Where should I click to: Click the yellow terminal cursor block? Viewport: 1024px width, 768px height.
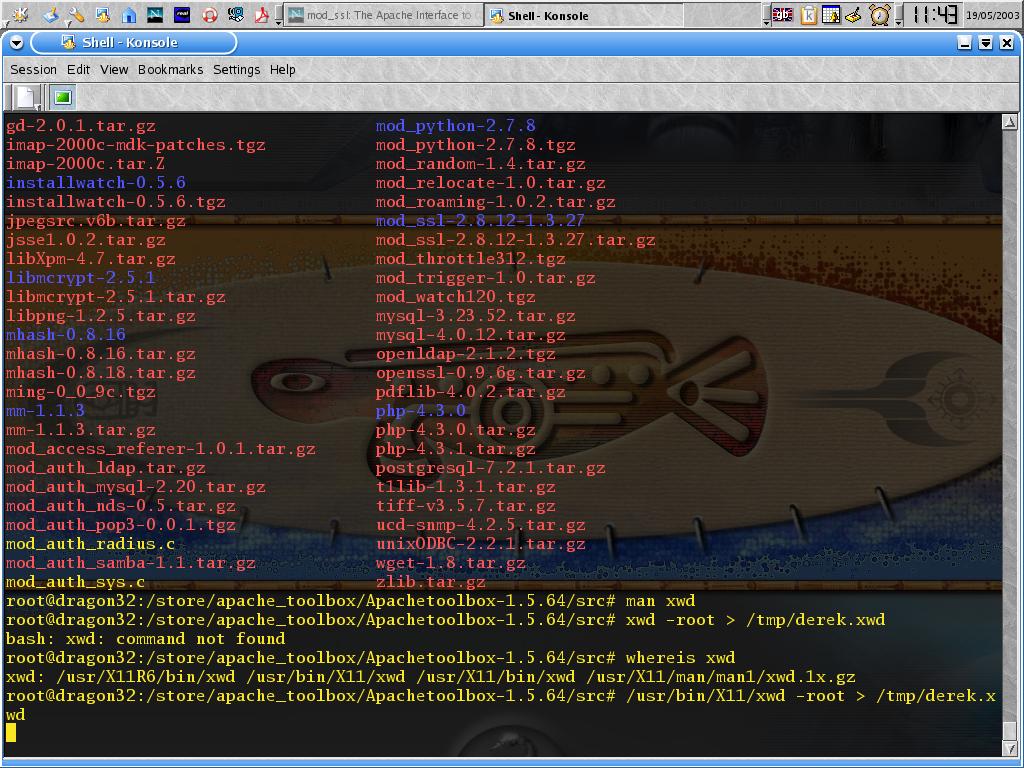10,733
